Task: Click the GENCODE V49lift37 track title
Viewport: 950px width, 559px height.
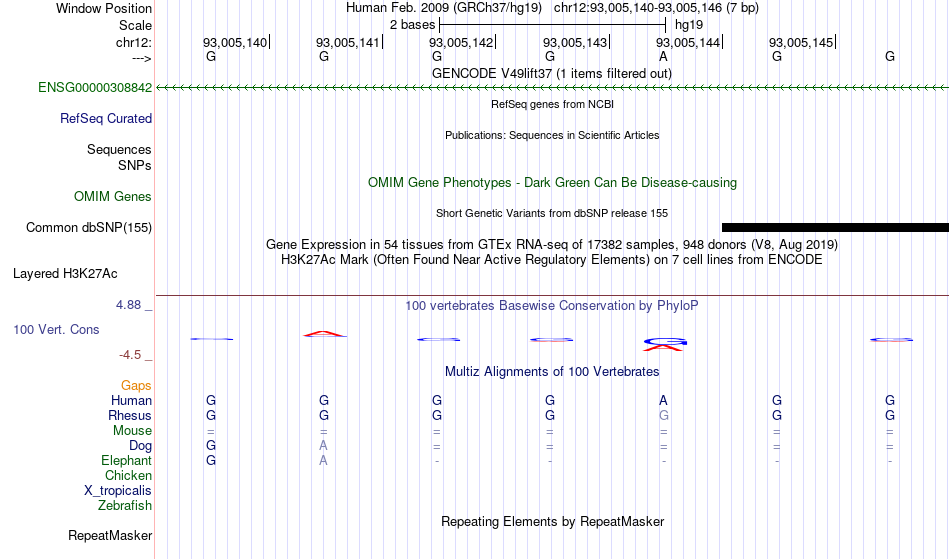Action: [552, 74]
